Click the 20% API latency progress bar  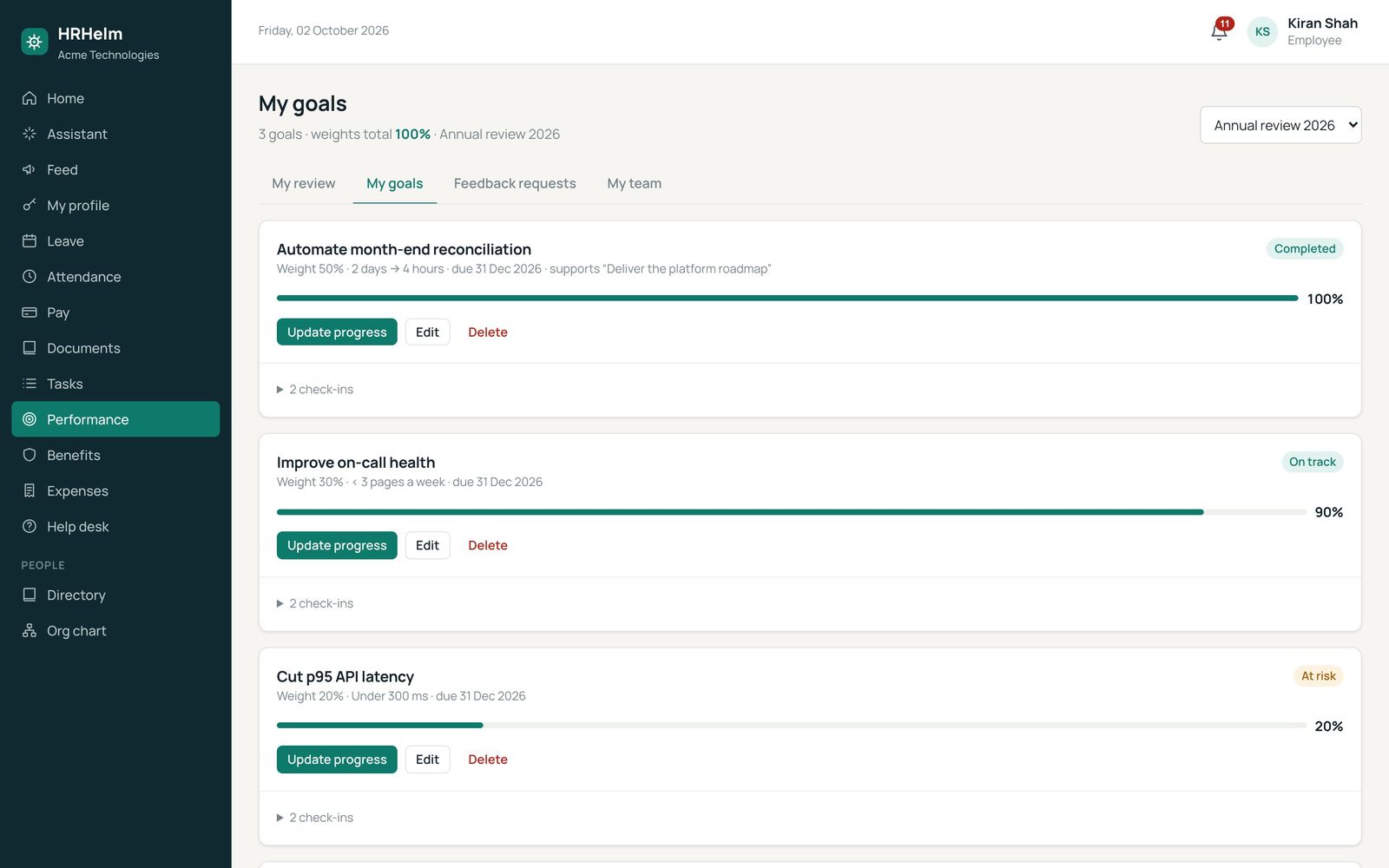pos(792,726)
